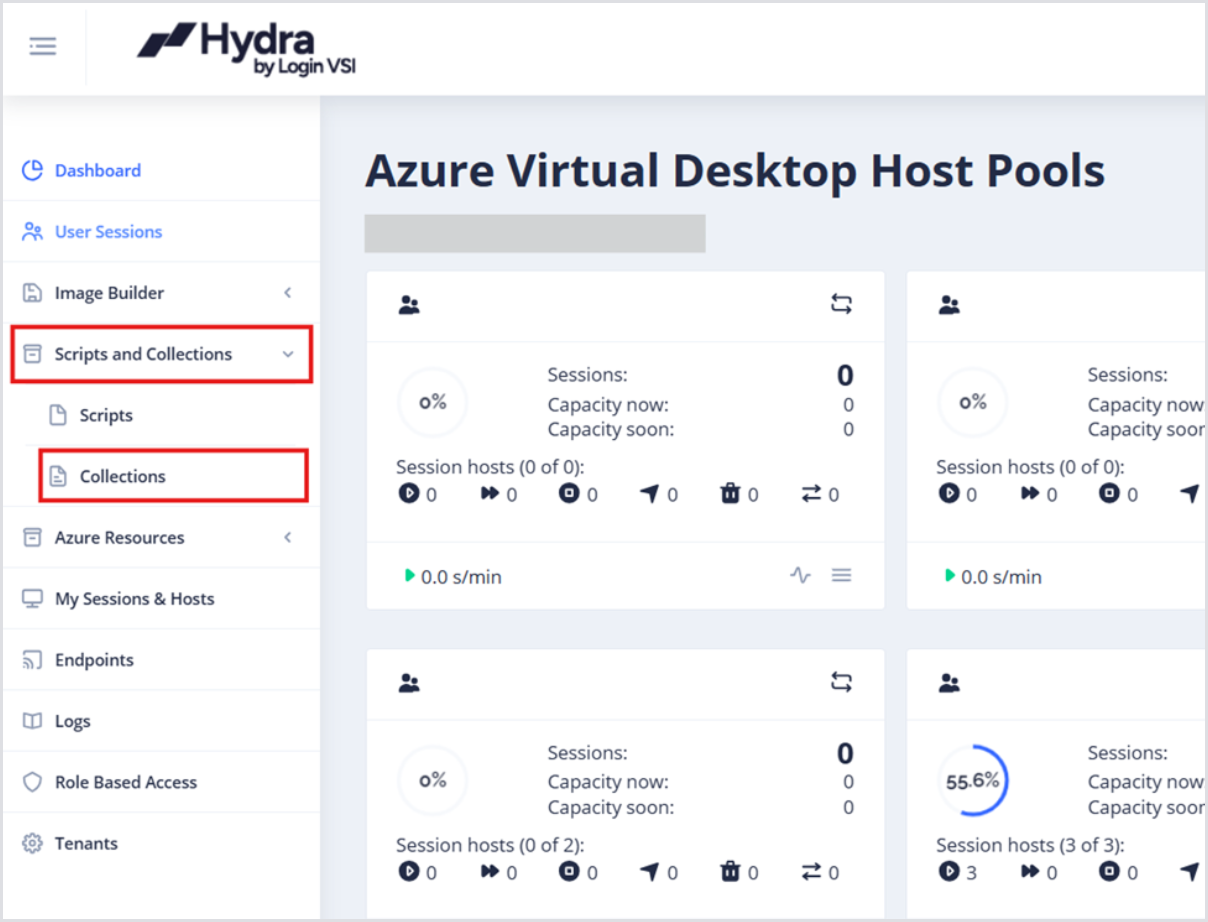Click the Hydra by Login VSI logo
This screenshot has height=922, width=1208.
pyautogui.click(x=247, y=49)
